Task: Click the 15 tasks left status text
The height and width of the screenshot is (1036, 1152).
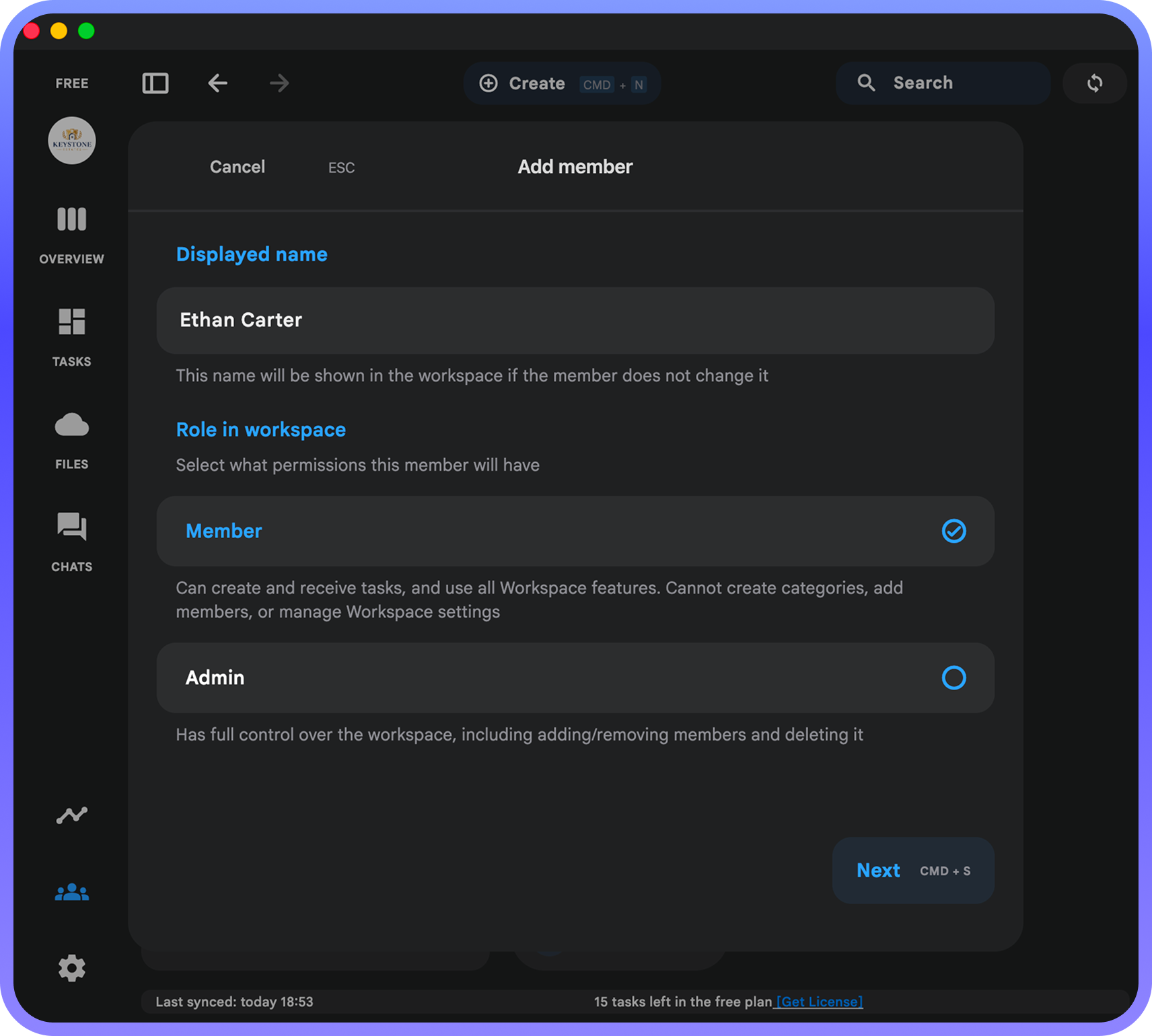Action: click(683, 1002)
